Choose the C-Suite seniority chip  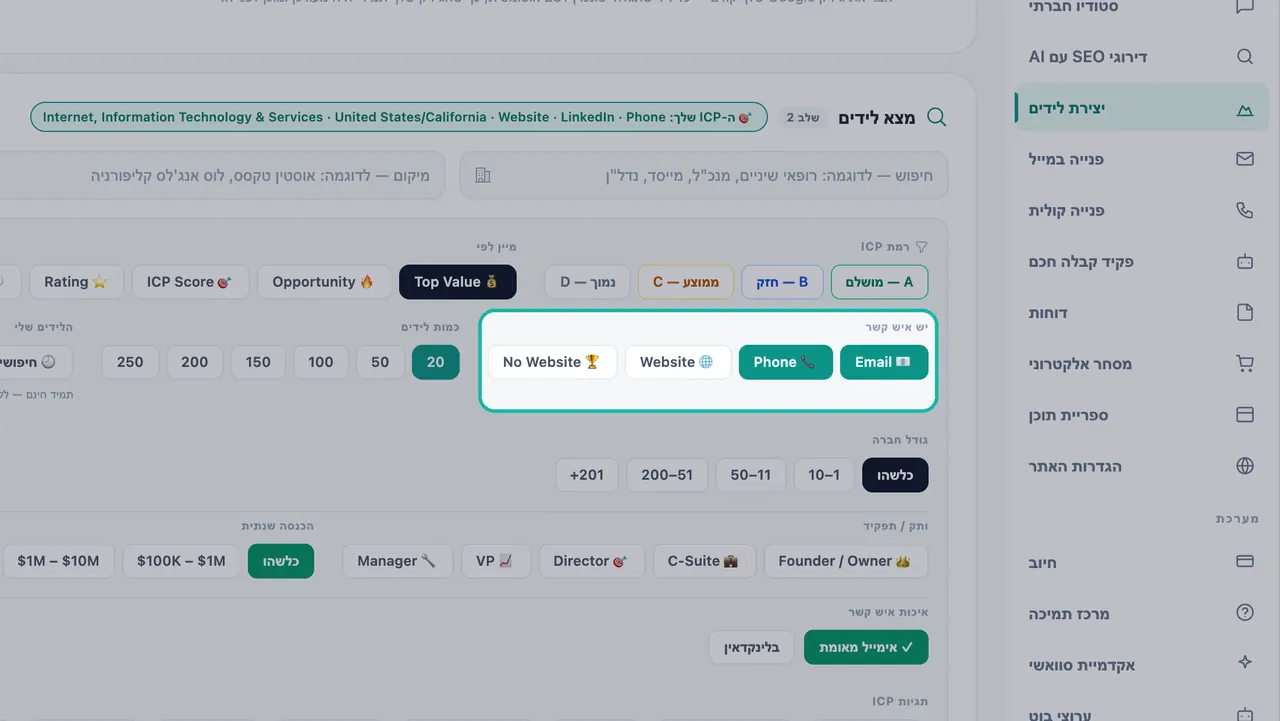pyautogui.click(x=703, y=561)
